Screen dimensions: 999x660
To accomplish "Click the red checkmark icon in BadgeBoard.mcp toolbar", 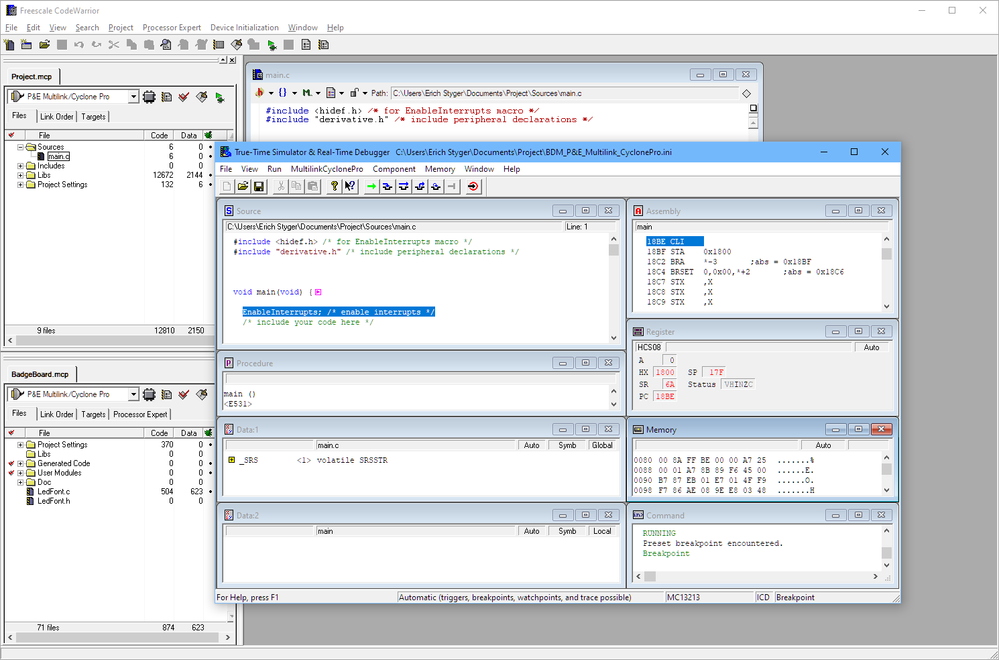I will coord(183,394).
